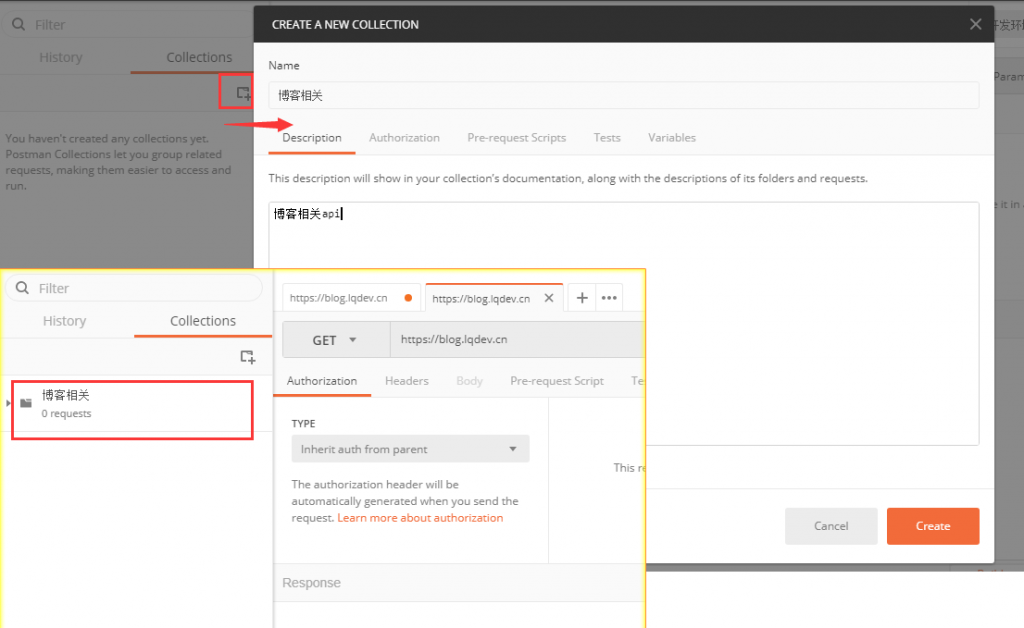Click the folder icon of 博客相关 collection
This screenshot has width=1024, height=628.
pyautogui.click(x=26, y=403)
